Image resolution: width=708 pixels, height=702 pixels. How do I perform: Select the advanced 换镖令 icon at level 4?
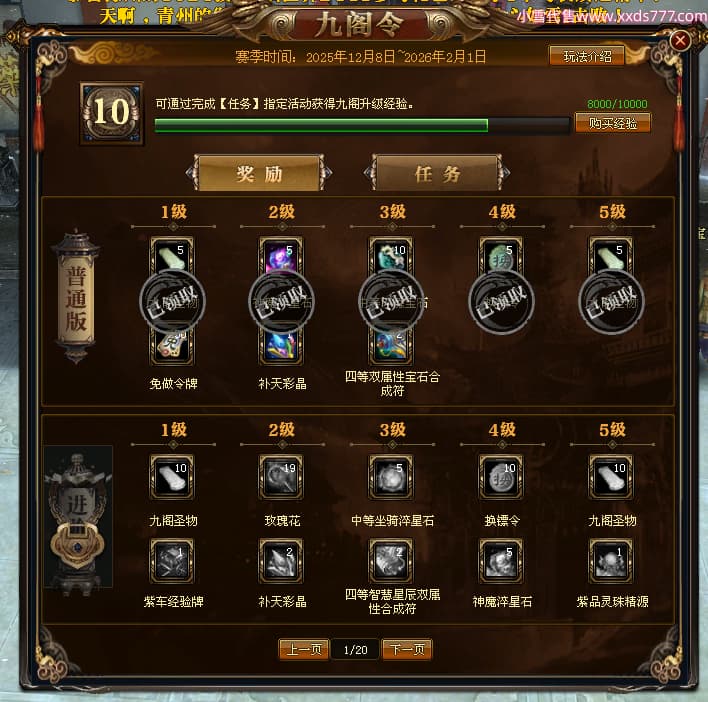pyautogui.click(x=501, y=477)
